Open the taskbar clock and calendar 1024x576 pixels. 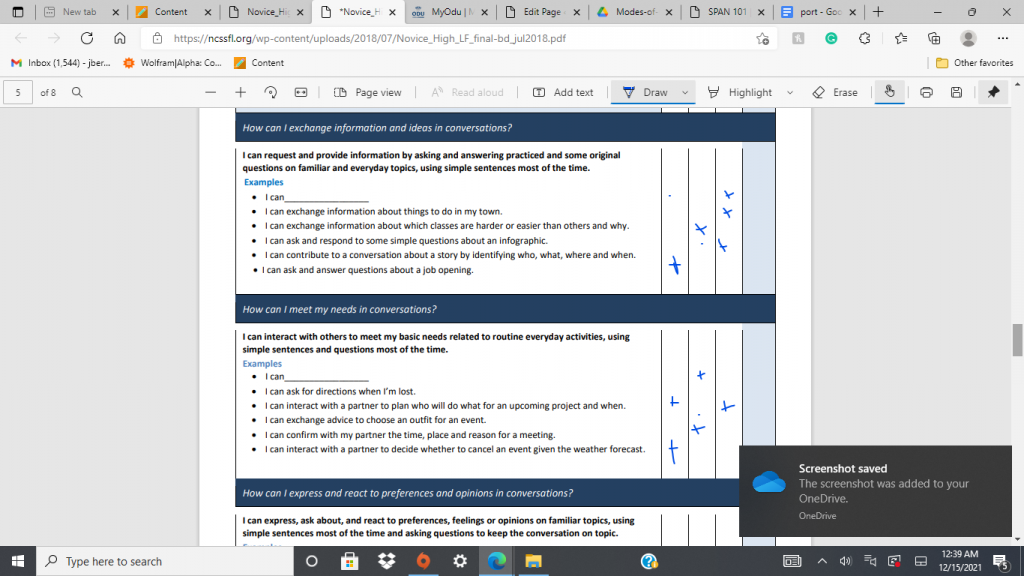(959, 561)
